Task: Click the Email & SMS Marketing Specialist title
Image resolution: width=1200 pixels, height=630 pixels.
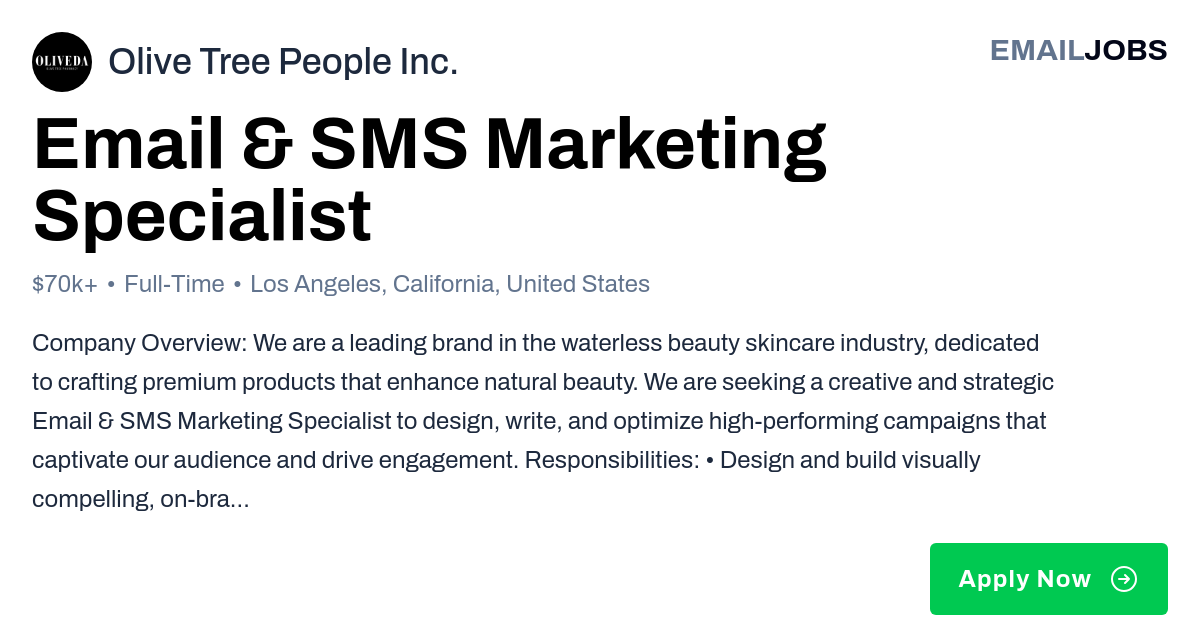Action: 430,181
